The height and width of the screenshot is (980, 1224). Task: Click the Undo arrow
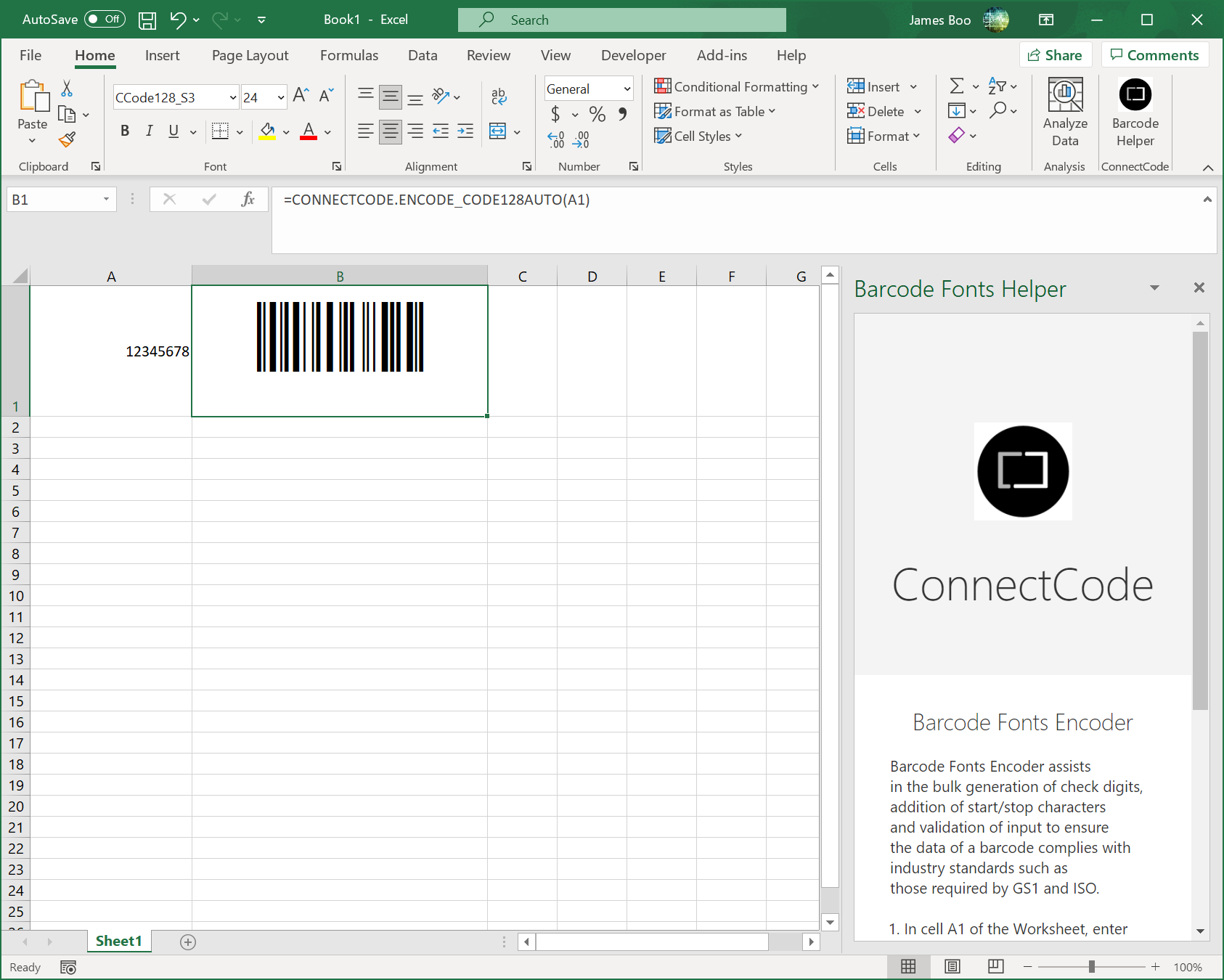pyautogui.click(x=177, y=20)
